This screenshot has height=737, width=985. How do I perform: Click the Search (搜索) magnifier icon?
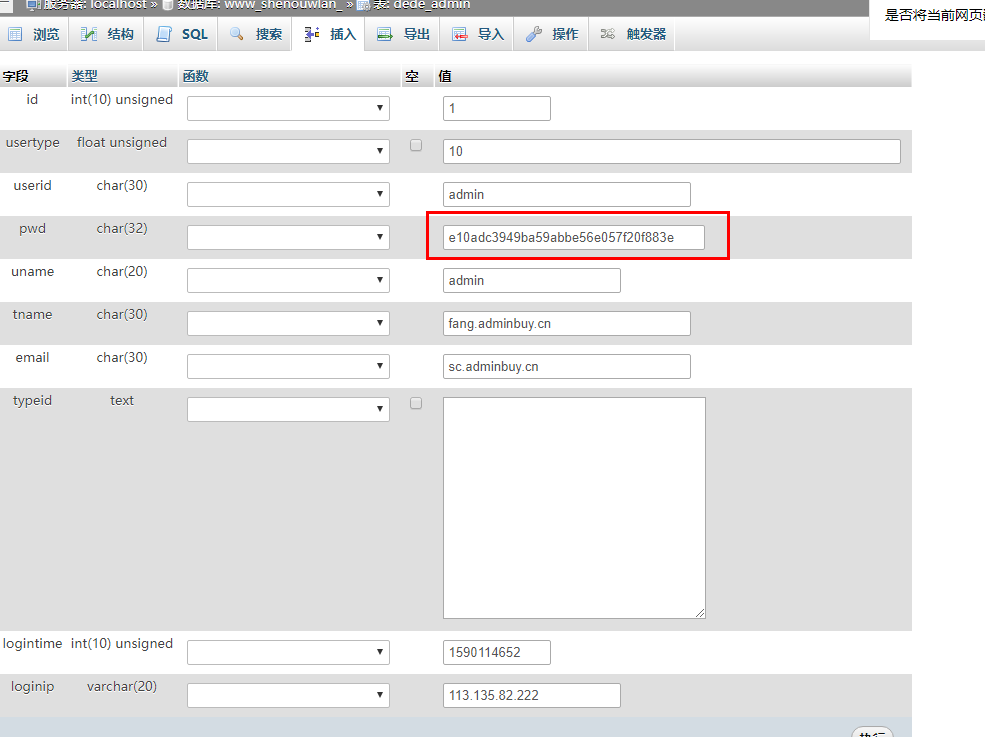click(237, 34)
